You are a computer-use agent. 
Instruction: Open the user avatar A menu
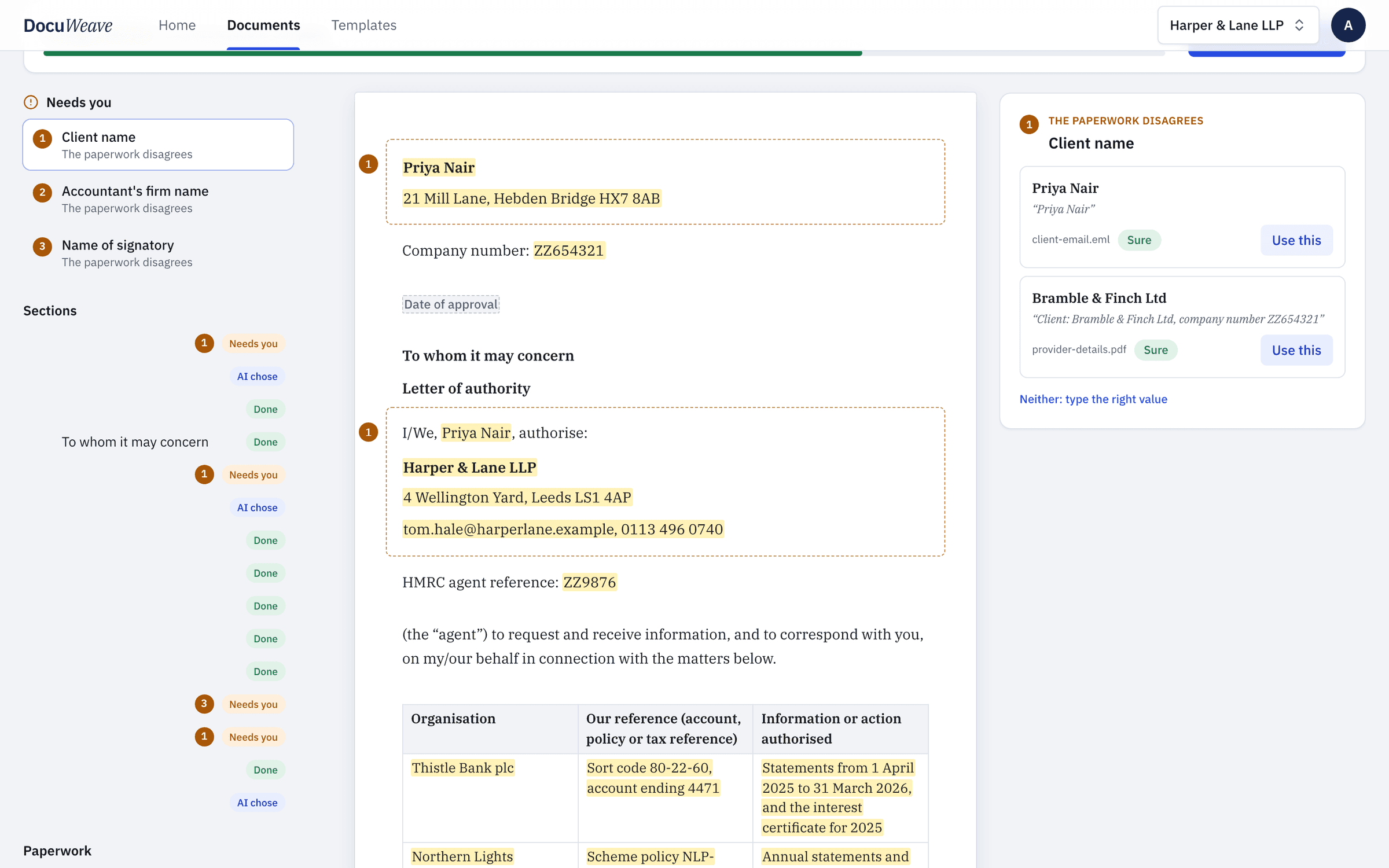click(x=1348, y=25)
